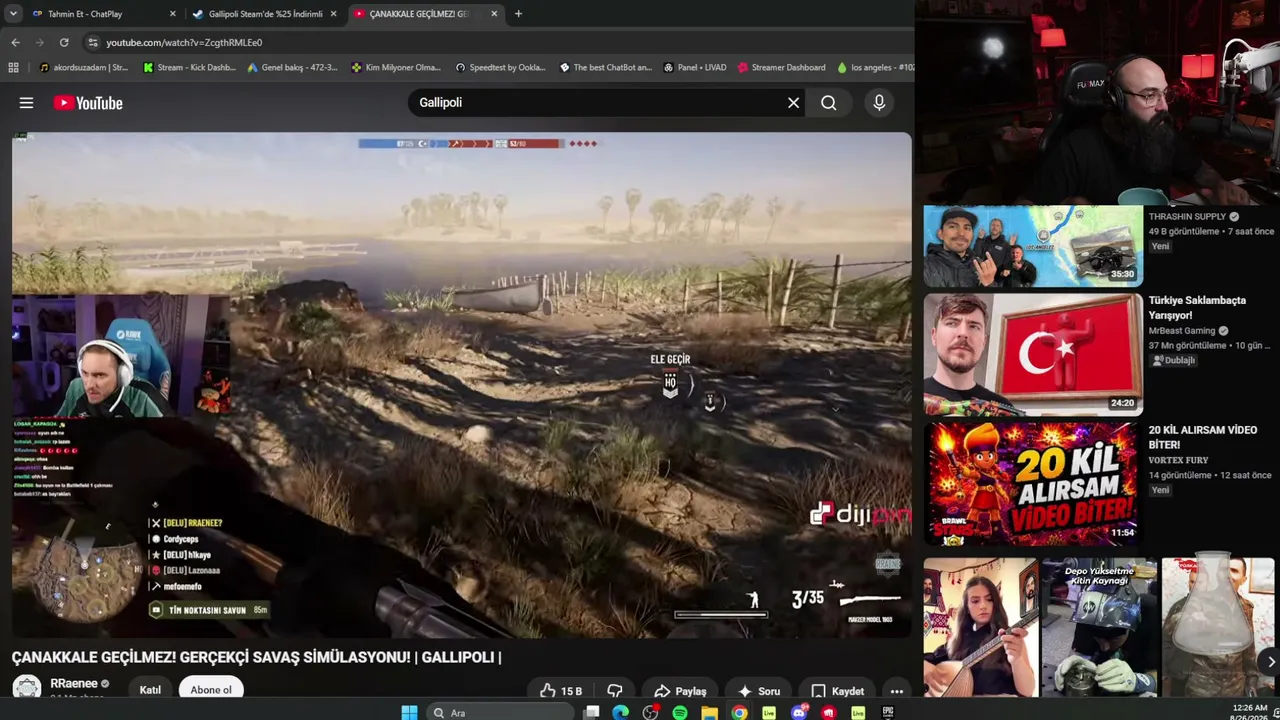This screenshot has height=720, width=1280.
Task: Open the guitar player short thumbnail
Action: pos(980,627)
